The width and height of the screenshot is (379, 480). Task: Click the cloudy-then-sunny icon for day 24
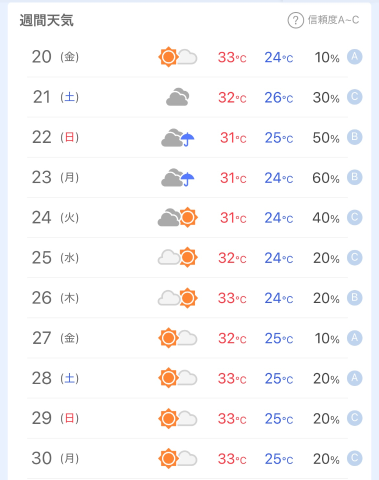click(178, 217)
